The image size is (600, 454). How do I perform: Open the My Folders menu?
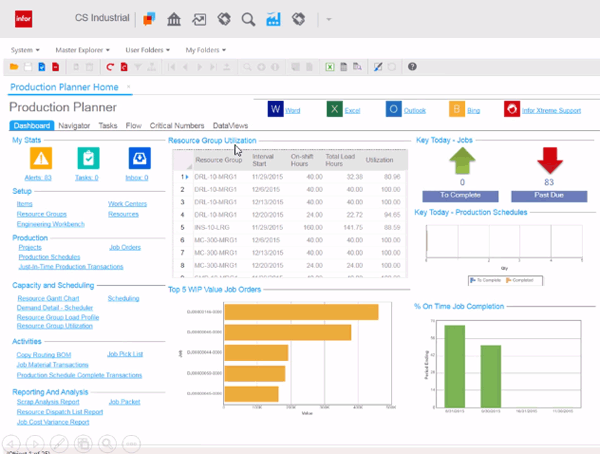click(205, 50)
